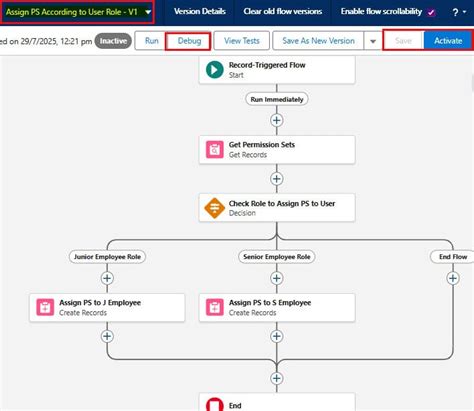This screenshot has height=411, width=474.
Task: Select Clear old flow versions
Action: click(x=283, y=12)
